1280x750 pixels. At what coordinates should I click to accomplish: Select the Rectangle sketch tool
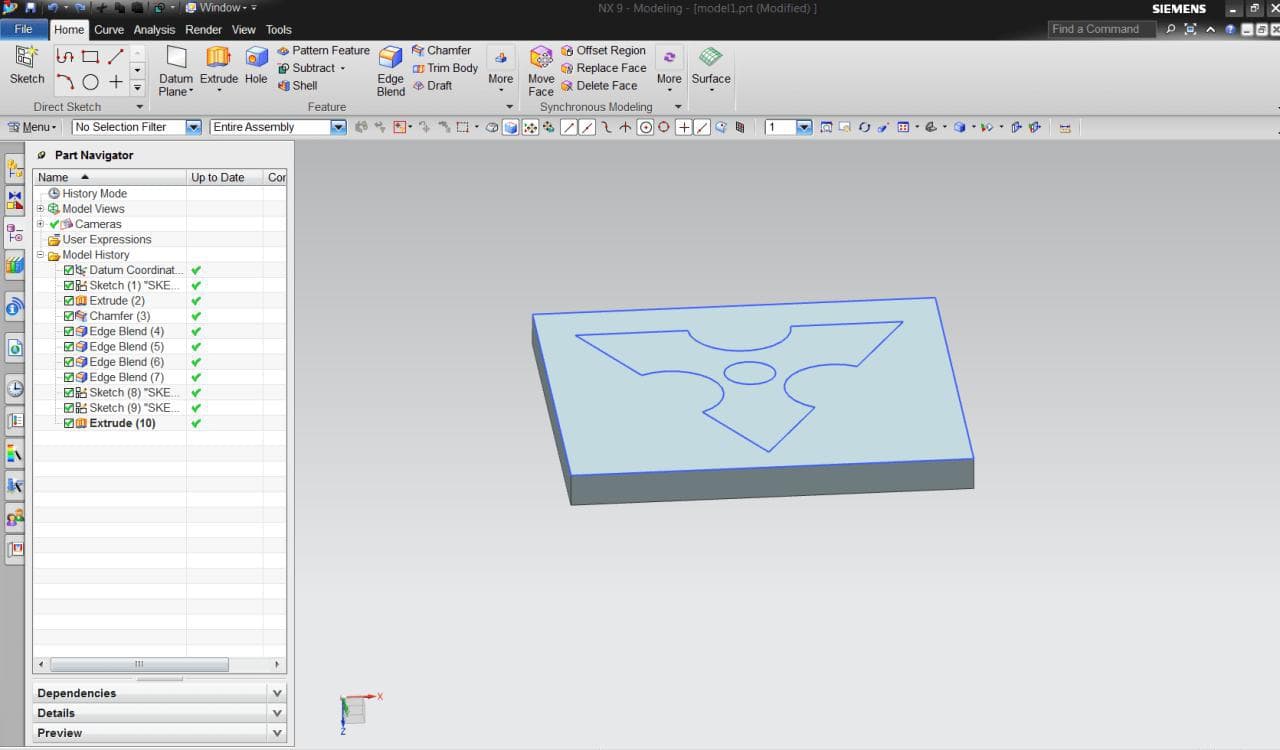pyautogui.click(x=90, y=57)
